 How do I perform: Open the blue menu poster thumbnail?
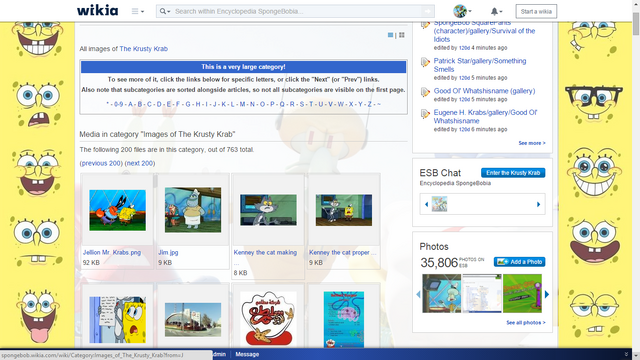click(344, 319)
